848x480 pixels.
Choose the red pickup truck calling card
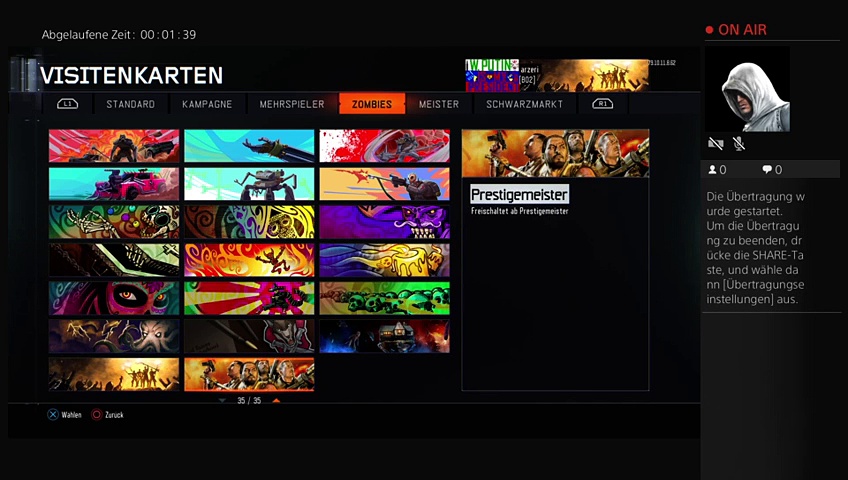tap(114, 184)
